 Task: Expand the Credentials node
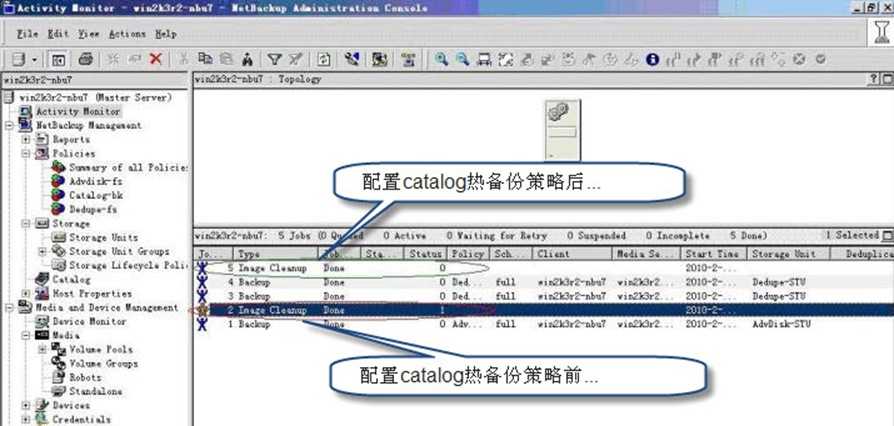[x=26, y=419]
